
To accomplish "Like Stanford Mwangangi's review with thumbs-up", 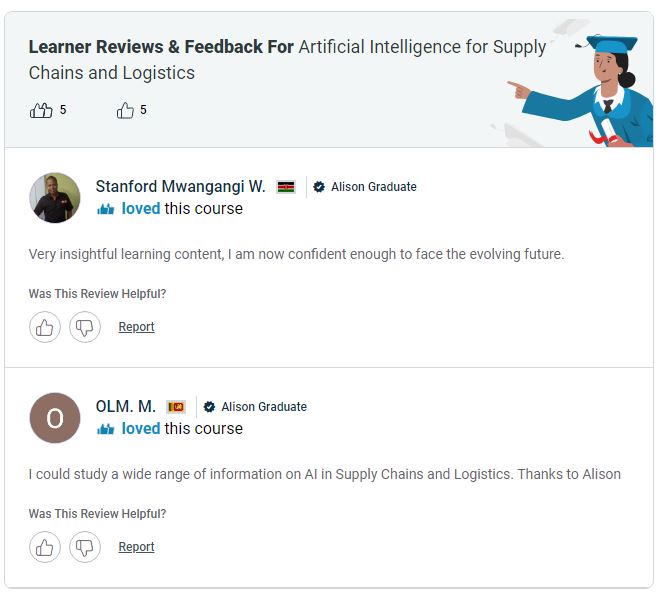I will coord(45,327).
